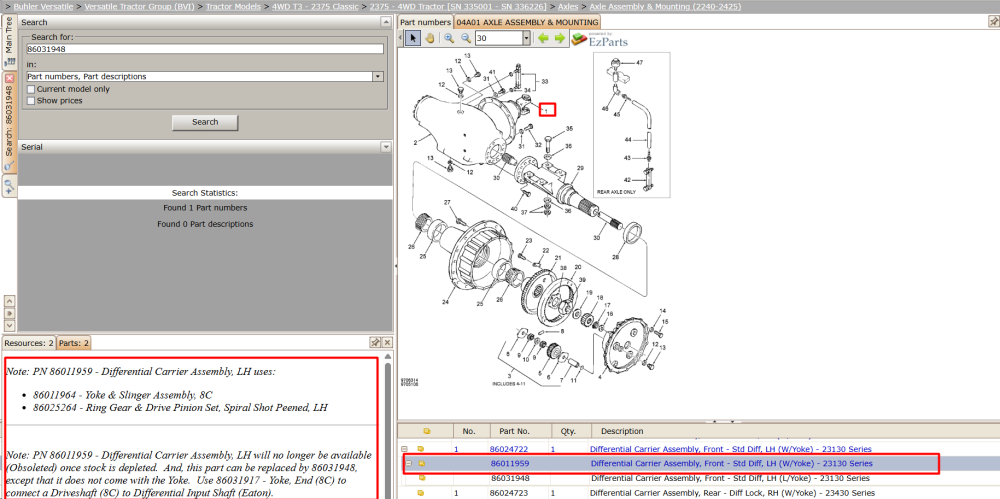Open the new search magnifier side tab
This screenshot has height=499, width=1000.
(x=9, y=186)
